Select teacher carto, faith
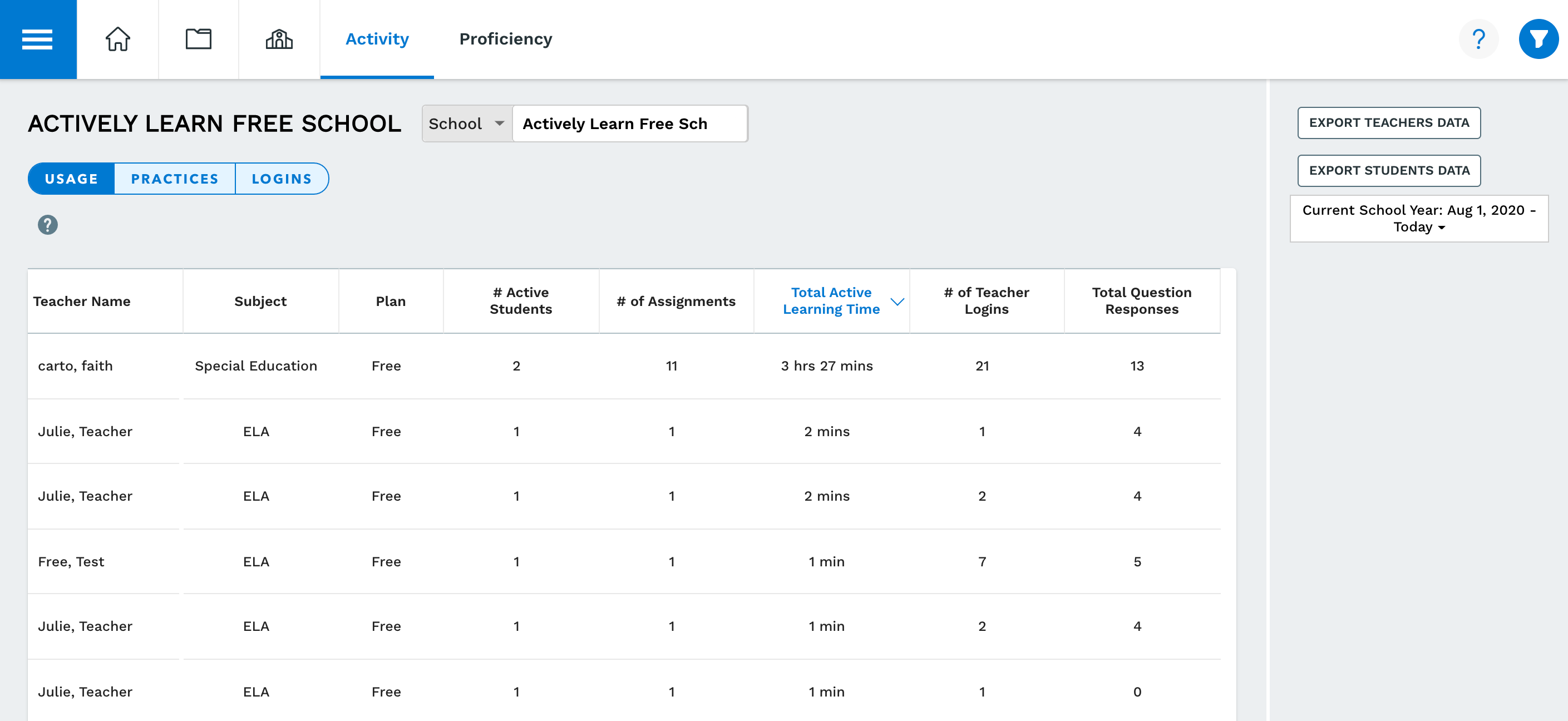 tap(76, 366)
